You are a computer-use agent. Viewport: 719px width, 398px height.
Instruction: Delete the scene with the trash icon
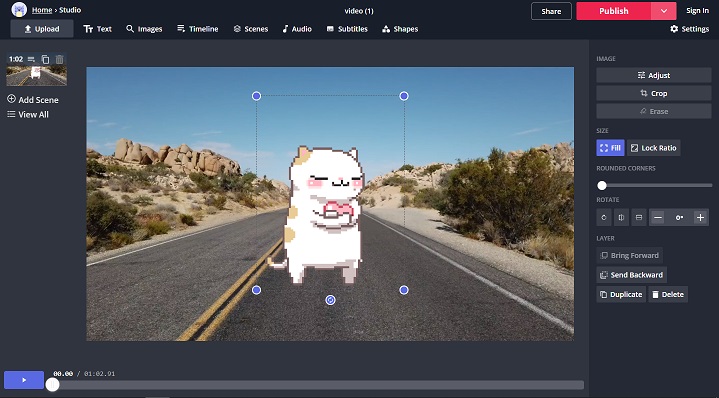point(60,59)
